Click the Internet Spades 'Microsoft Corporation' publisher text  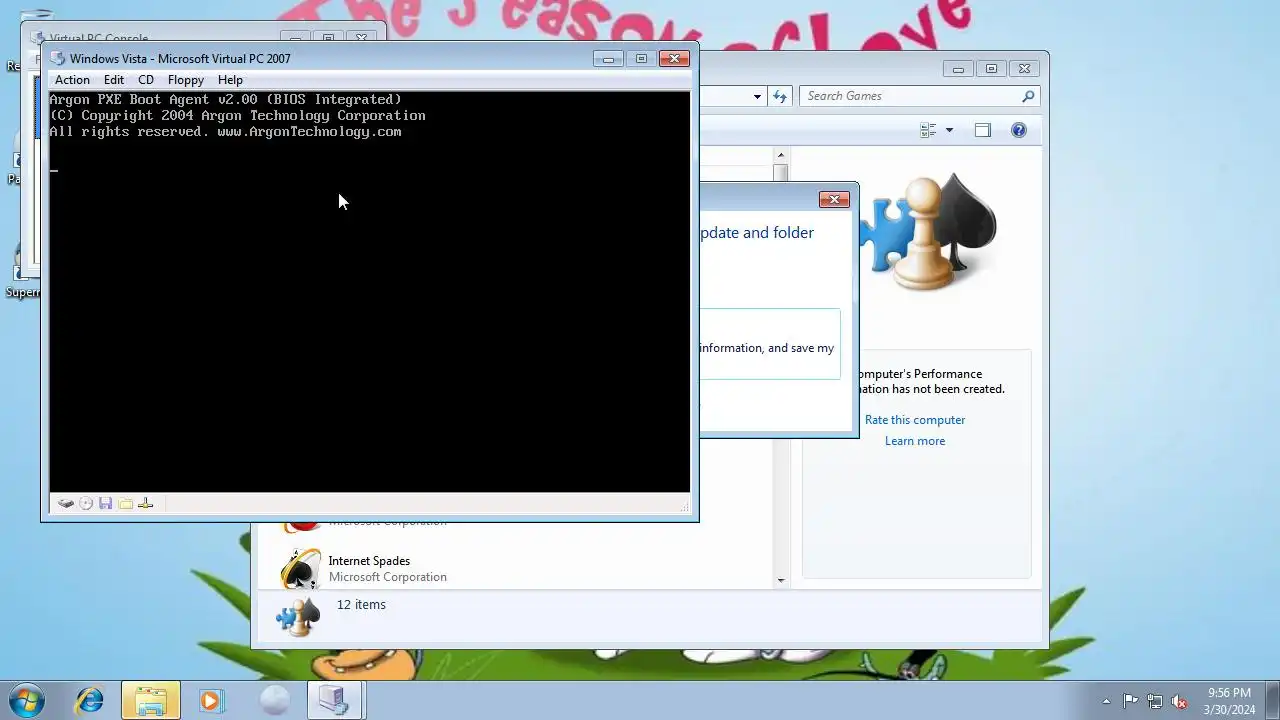[x=388, y=577]
